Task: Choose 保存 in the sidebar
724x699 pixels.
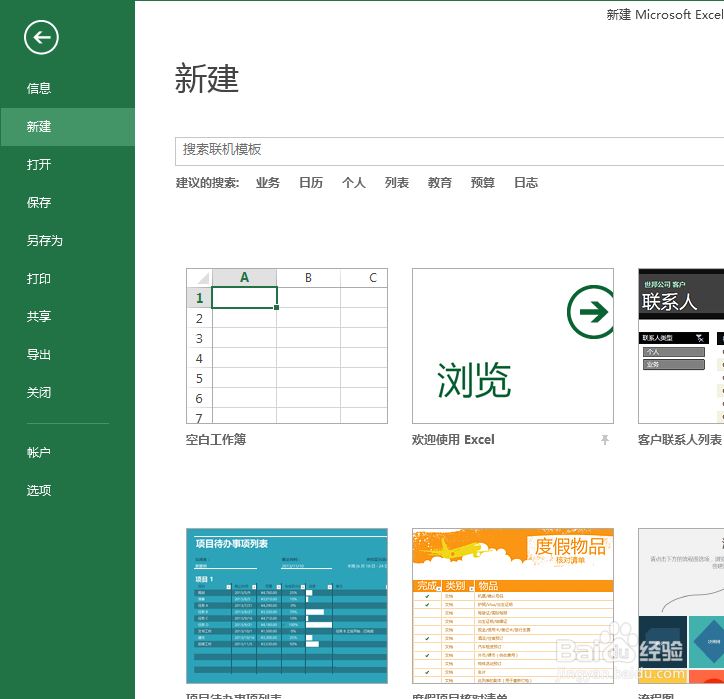Action: point(39,202)
